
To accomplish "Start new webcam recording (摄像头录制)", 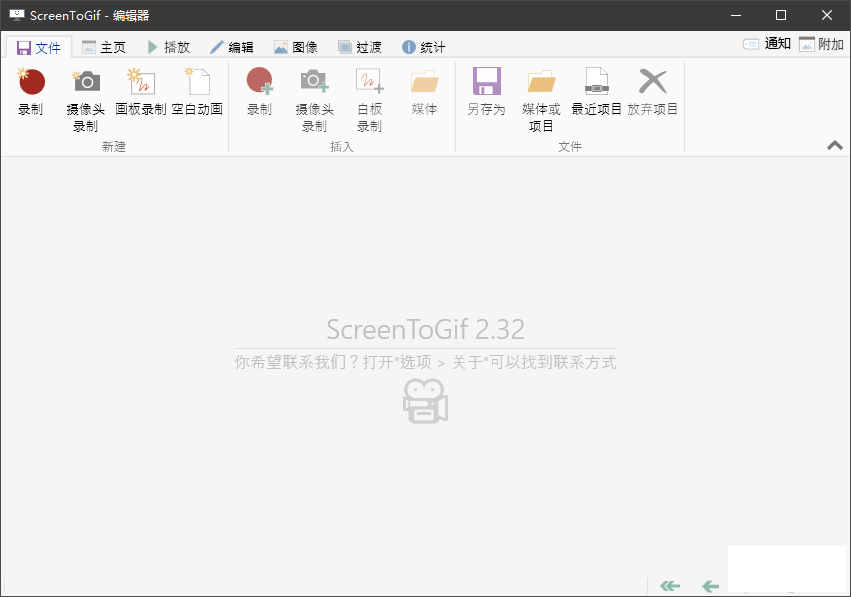I will click(x=86, y=101).
